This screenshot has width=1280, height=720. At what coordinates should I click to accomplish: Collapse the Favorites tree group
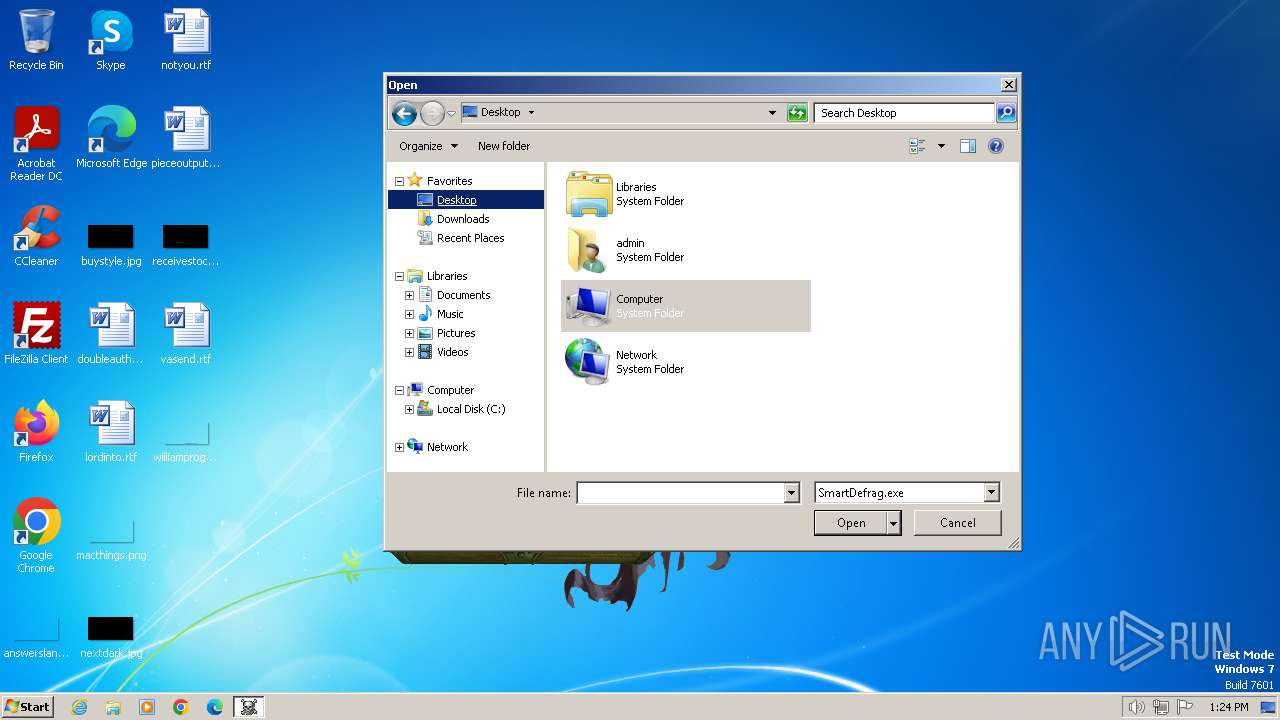coord(399,181)
